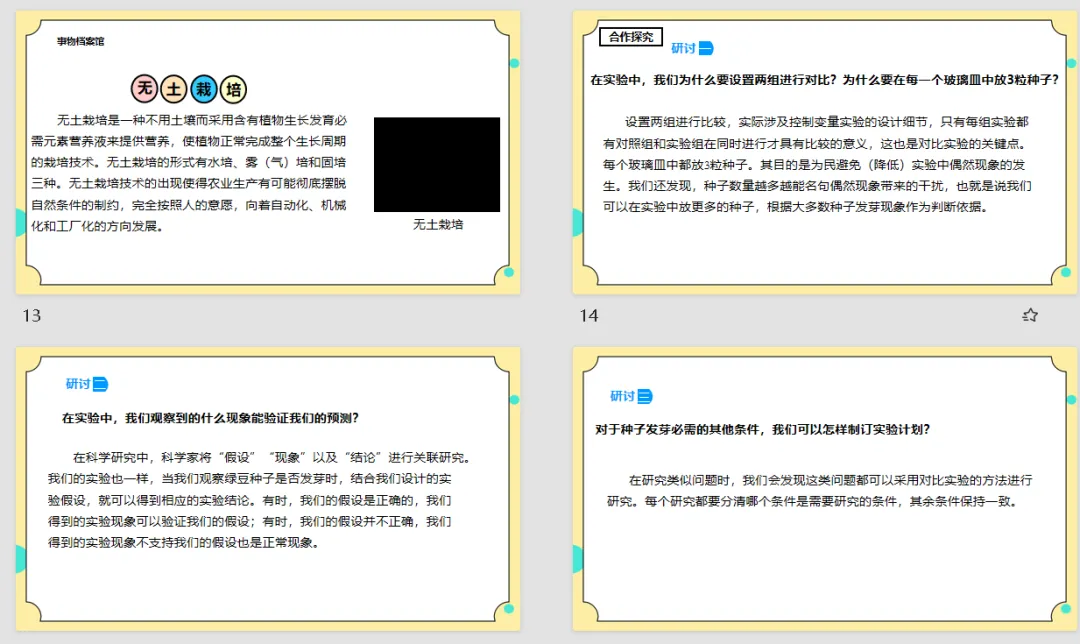Click the paragraph starting 在科学研究中，科学家将

click(260, 500)
